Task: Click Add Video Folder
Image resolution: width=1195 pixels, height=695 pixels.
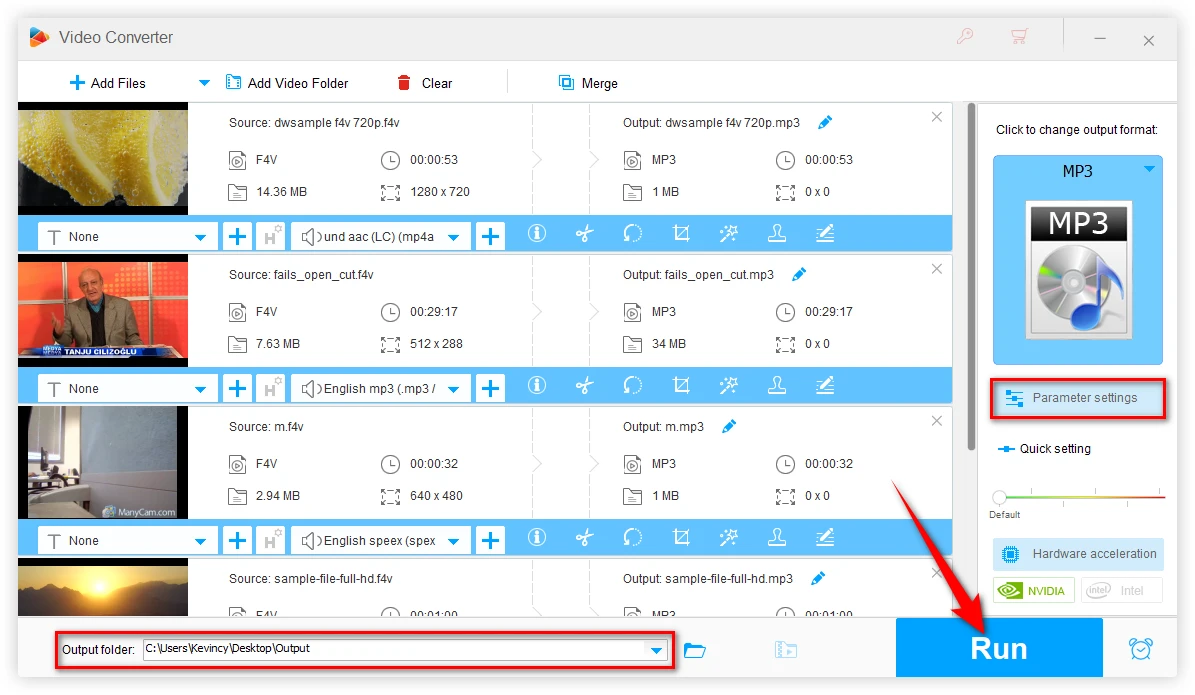Action: tap(287, 83)
